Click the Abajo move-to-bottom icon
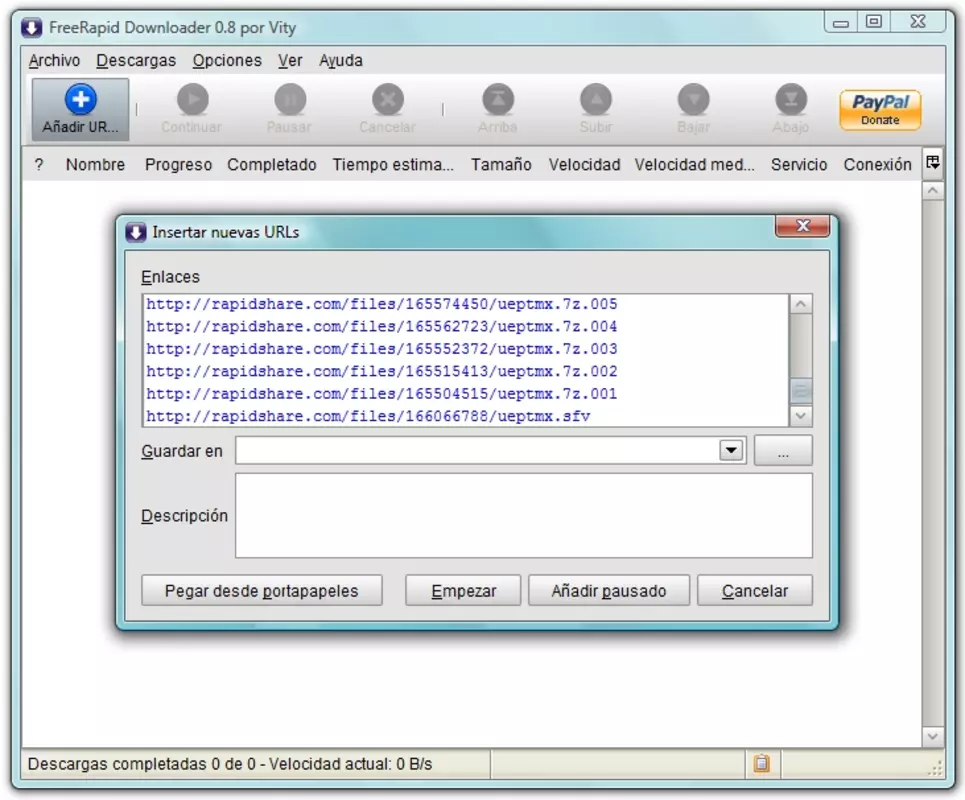The height and width of the screenshot is (800, 965). 791,100
